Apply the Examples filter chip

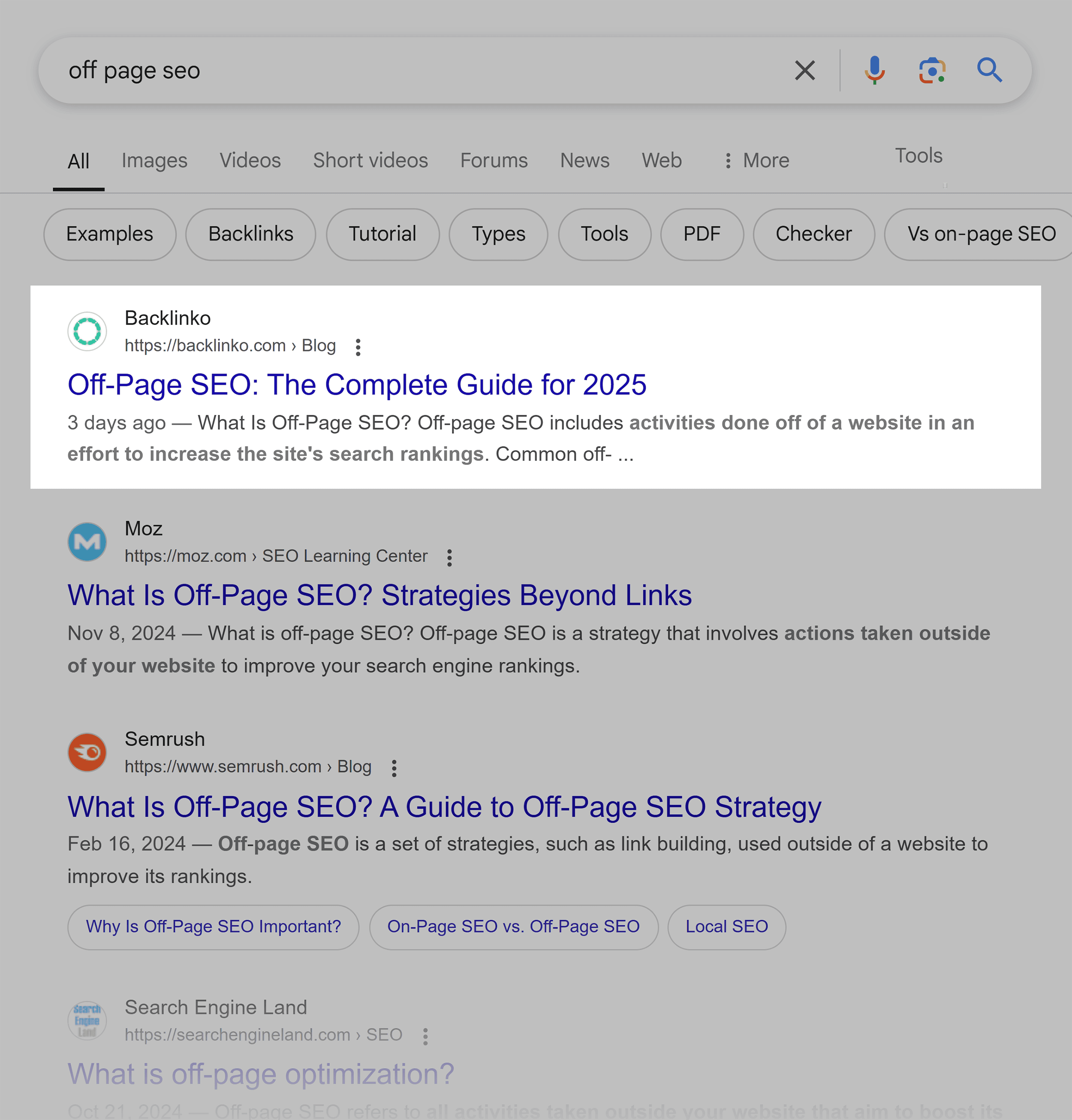tap(110, 234)
